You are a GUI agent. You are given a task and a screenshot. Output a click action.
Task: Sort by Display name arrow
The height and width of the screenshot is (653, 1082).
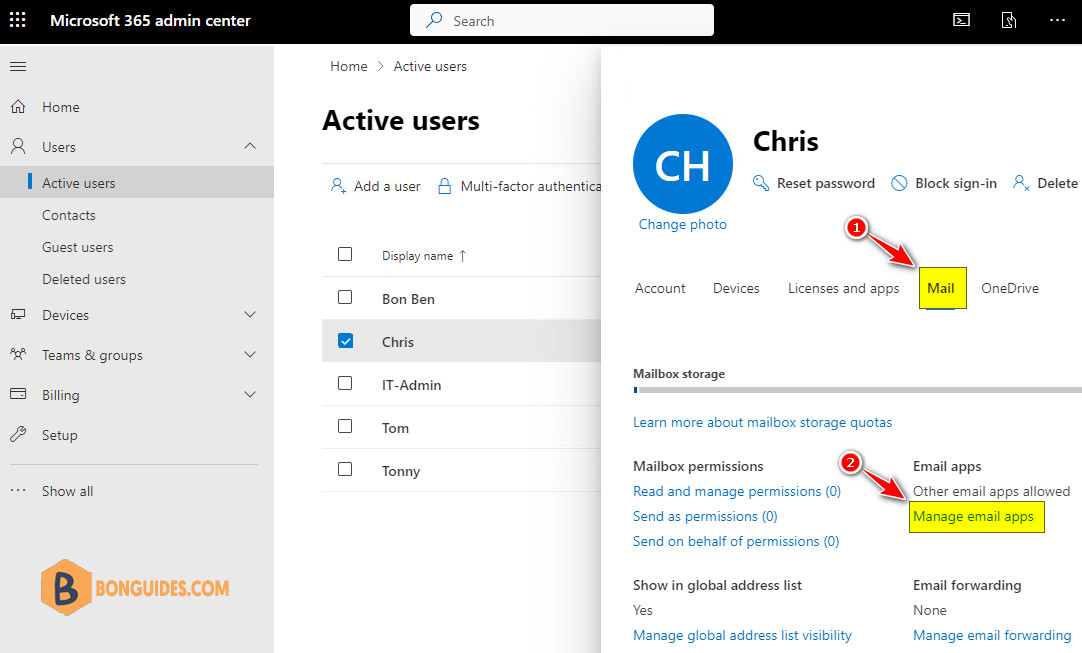tap(462, 256)
